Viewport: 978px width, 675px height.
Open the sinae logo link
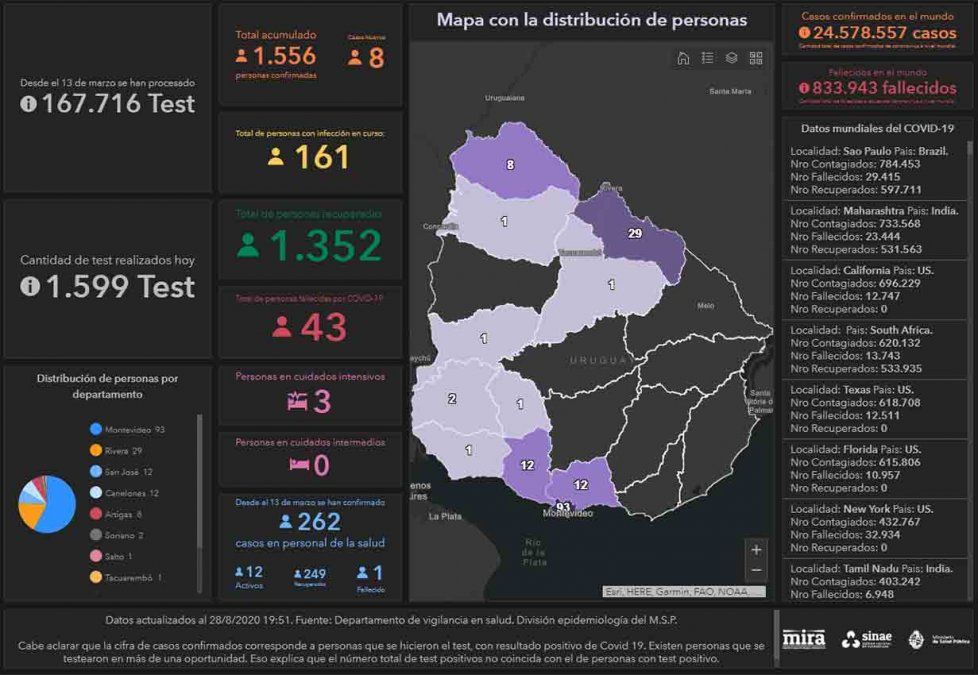tap(865, 639)
